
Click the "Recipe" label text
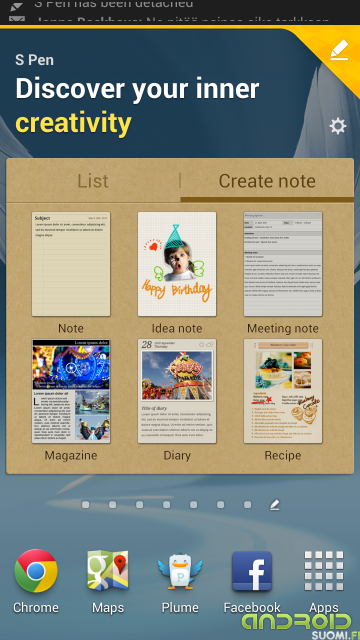283,456
